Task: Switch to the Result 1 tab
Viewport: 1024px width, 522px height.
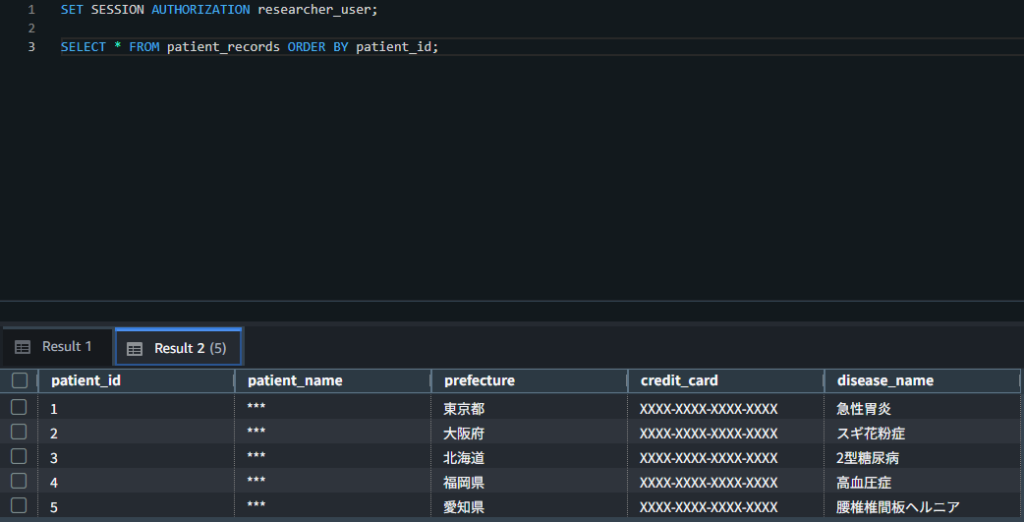Action: pos(55,347)
